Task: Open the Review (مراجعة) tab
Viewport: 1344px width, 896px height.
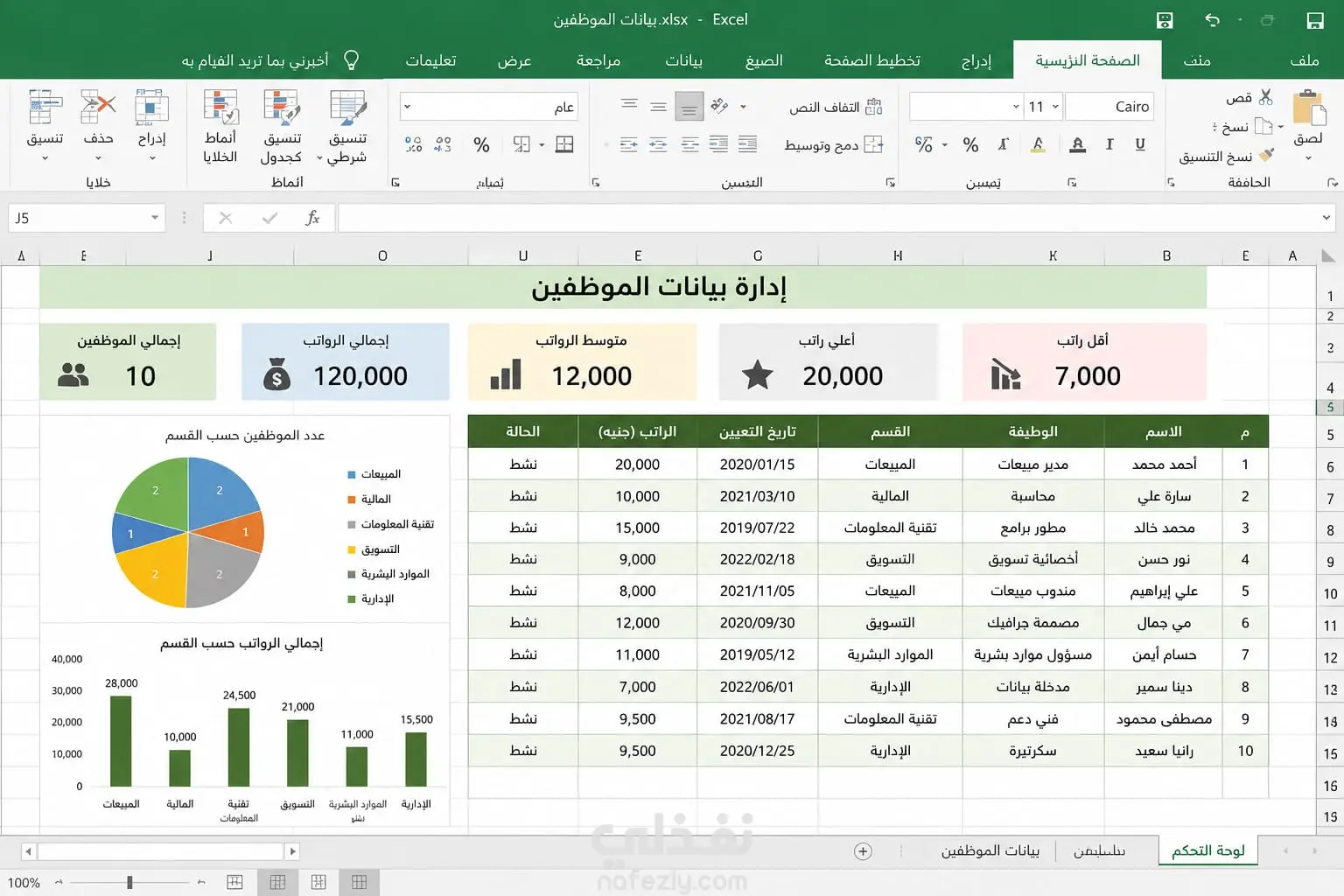Action: tap(598, 60)
